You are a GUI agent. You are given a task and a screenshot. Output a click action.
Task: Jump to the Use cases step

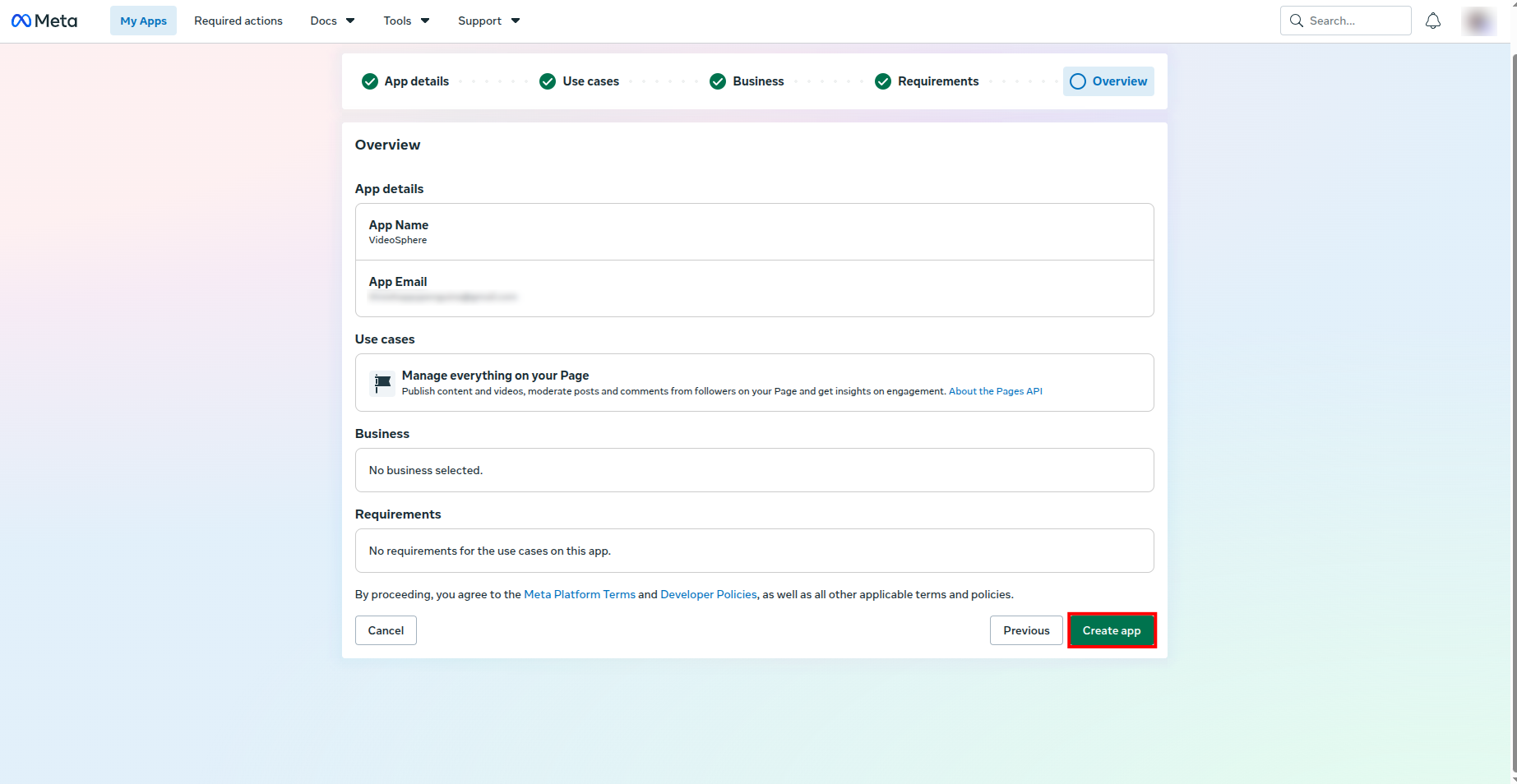580,81
